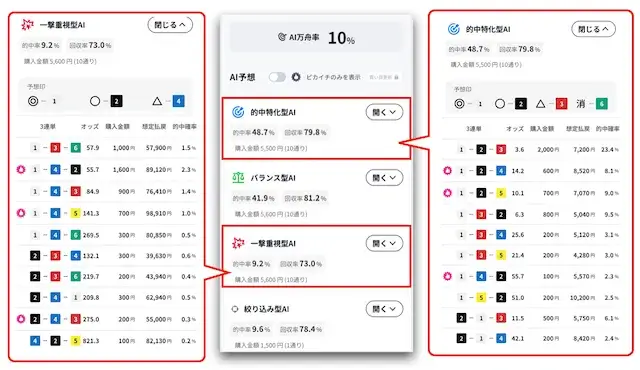Click the 想定払戻 column header in 一撃重視型AI table
Screen dimensions: 640x370
point(154,126)
